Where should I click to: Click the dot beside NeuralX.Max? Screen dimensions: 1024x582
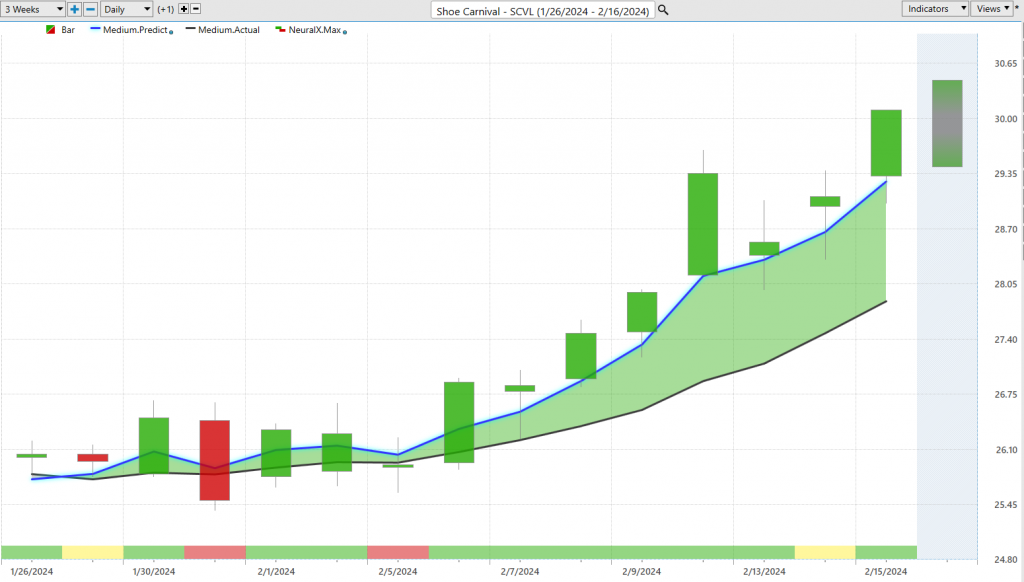(345, 32)
